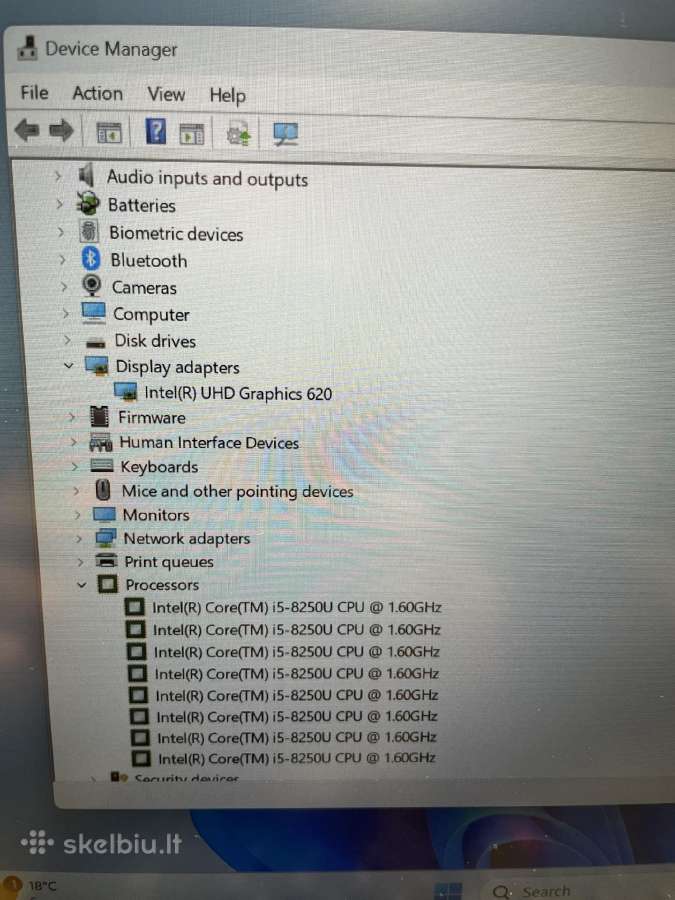Click the Device Manager title bar icon
The height and width of the screenshot is (900, 675).
coord(28,48)
